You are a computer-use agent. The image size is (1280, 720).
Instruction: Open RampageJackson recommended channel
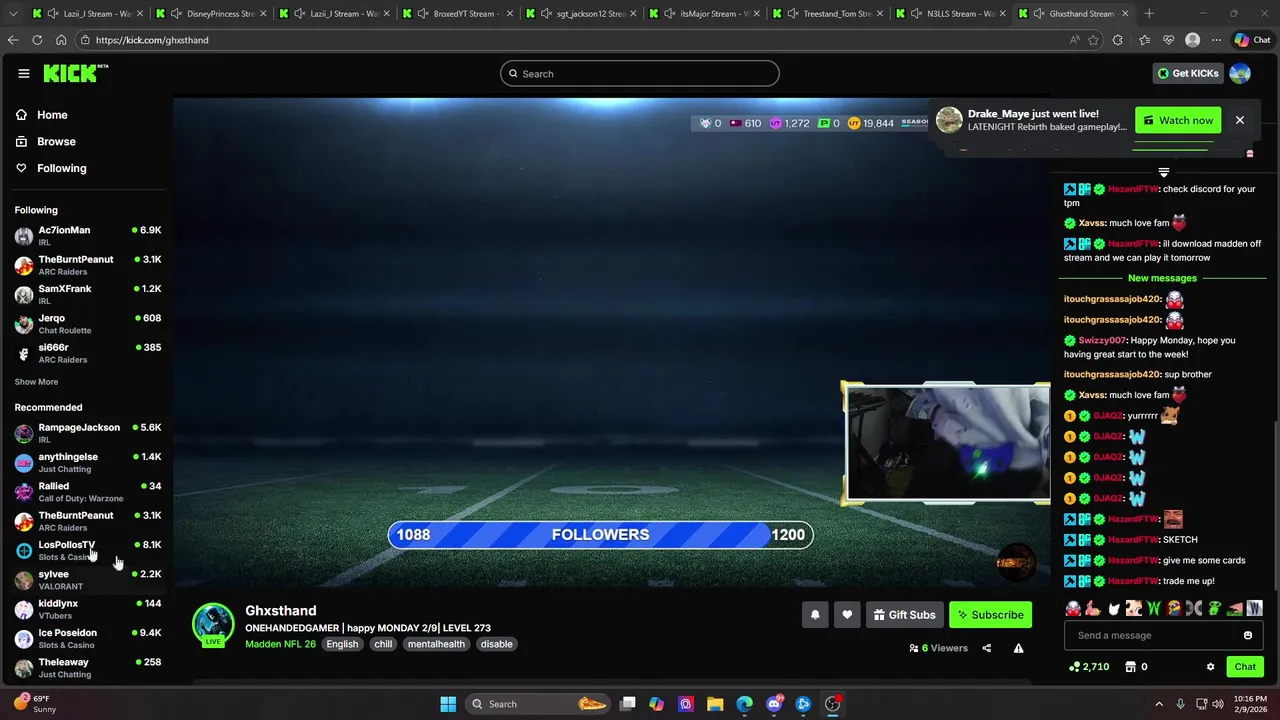coord(88,433)
